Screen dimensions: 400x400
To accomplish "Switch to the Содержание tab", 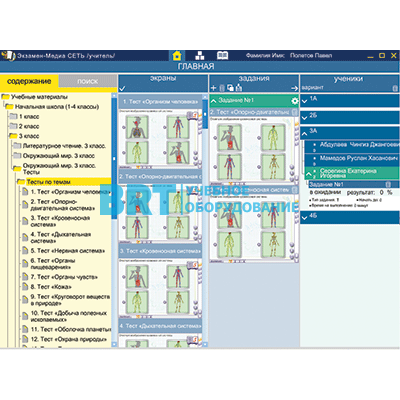I will tap(29, 81).
